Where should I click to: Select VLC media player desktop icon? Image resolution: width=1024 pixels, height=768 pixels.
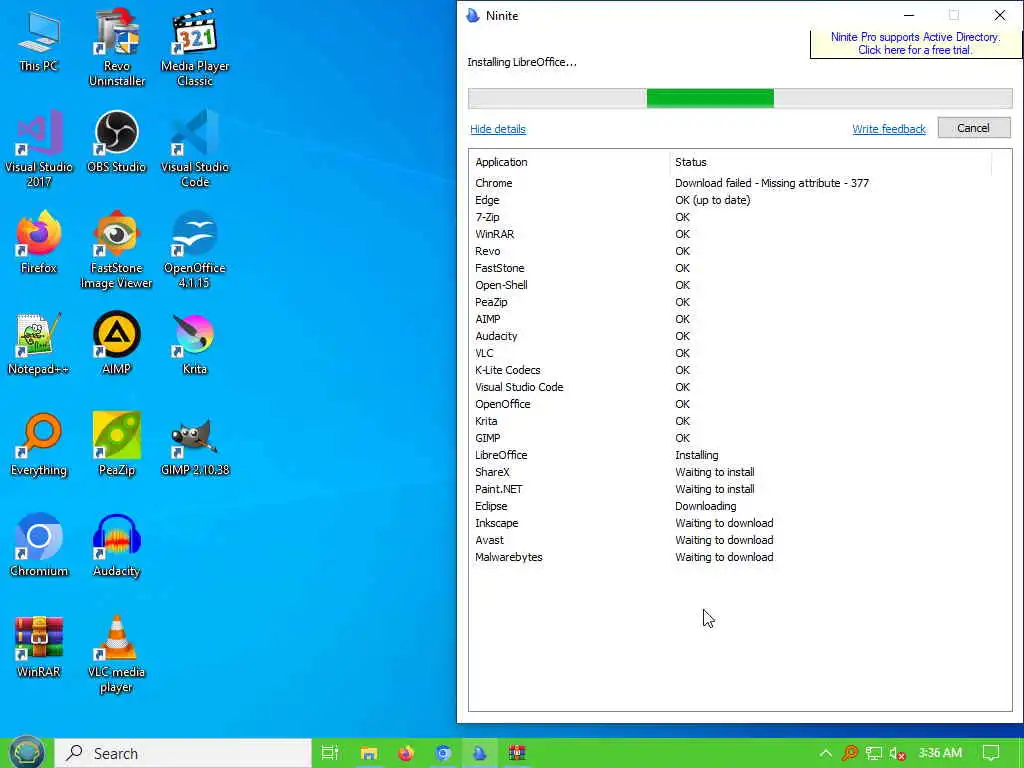117,654
